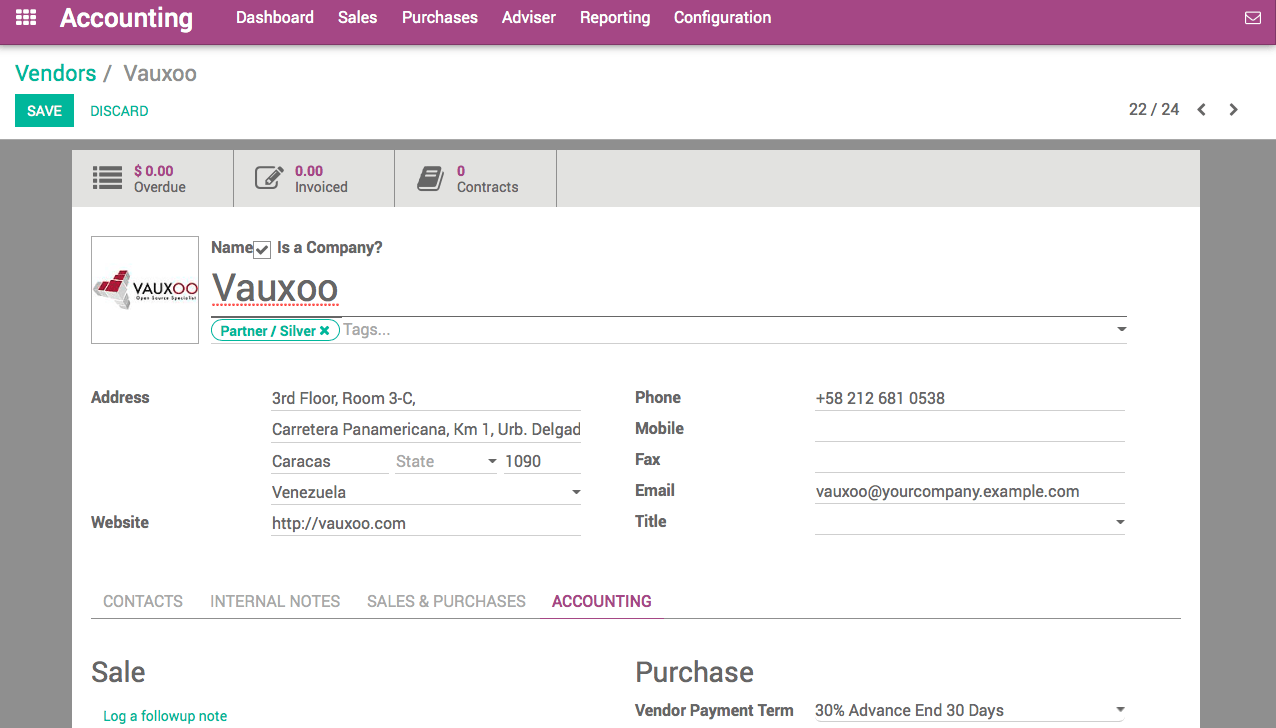1276x728 pixels.
Task: Switch to the Internal Notes tab
Action: click(275, 601)
